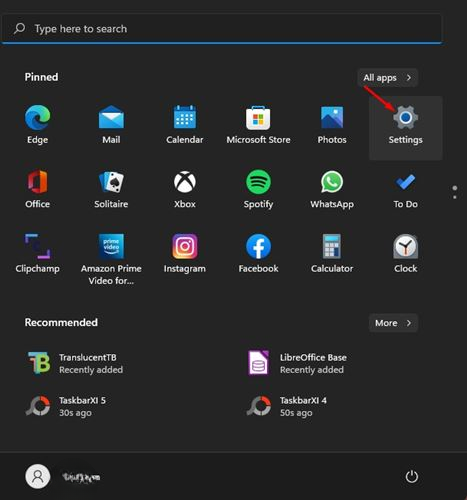Launch the Mail app
The height and width of the screenshot is (500, 467).
point(111,125)
